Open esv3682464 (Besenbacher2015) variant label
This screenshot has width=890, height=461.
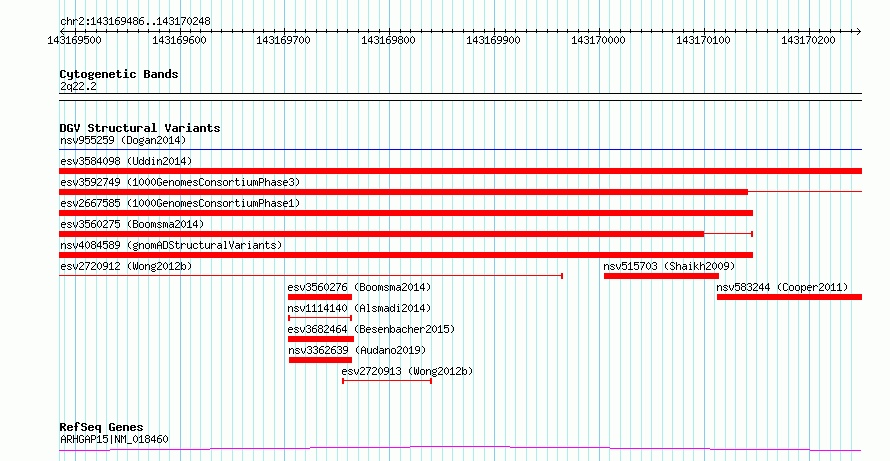371,329
